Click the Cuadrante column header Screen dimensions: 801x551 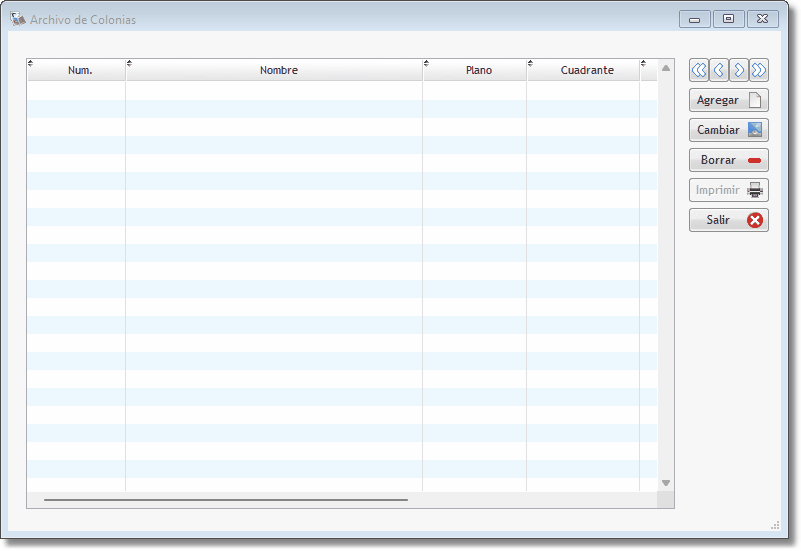[587, 70]
